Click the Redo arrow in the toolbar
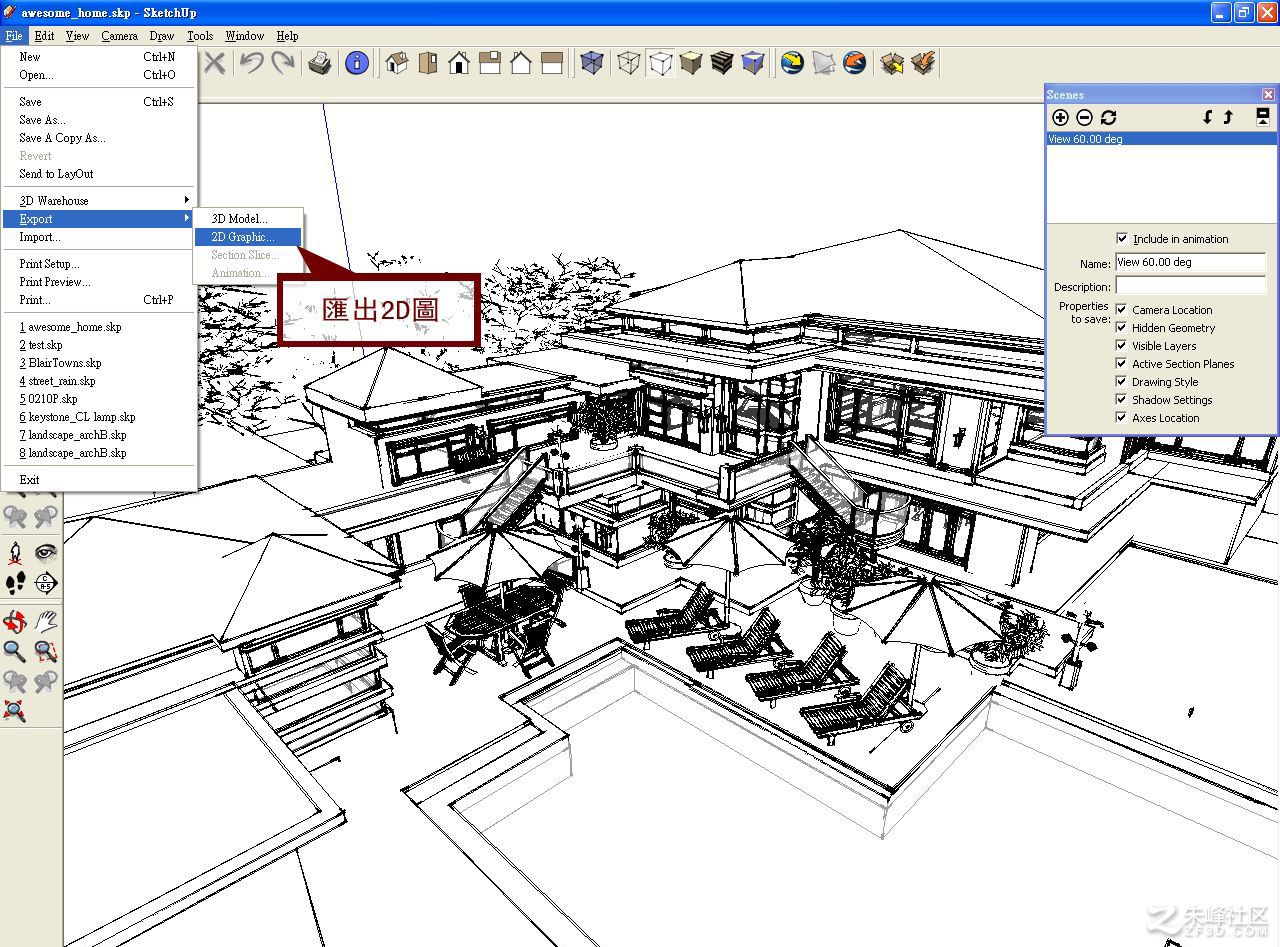1280x947 pixels. tap(283, 64)
